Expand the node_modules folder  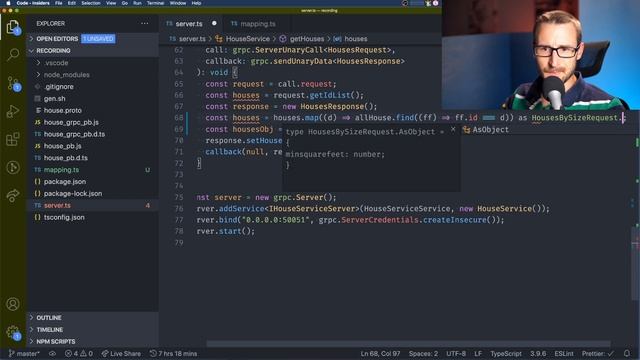point(66,75)
